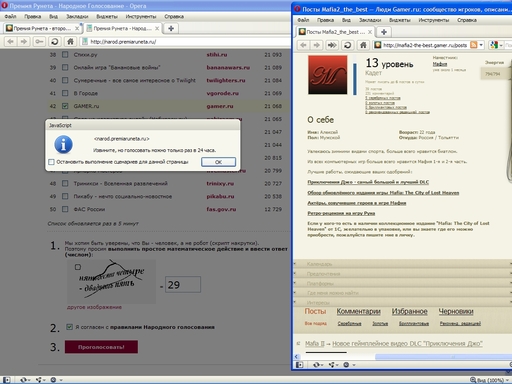
Task: Toggle the GAMER.ru checkbox in row 42
Action: (65, 106)
